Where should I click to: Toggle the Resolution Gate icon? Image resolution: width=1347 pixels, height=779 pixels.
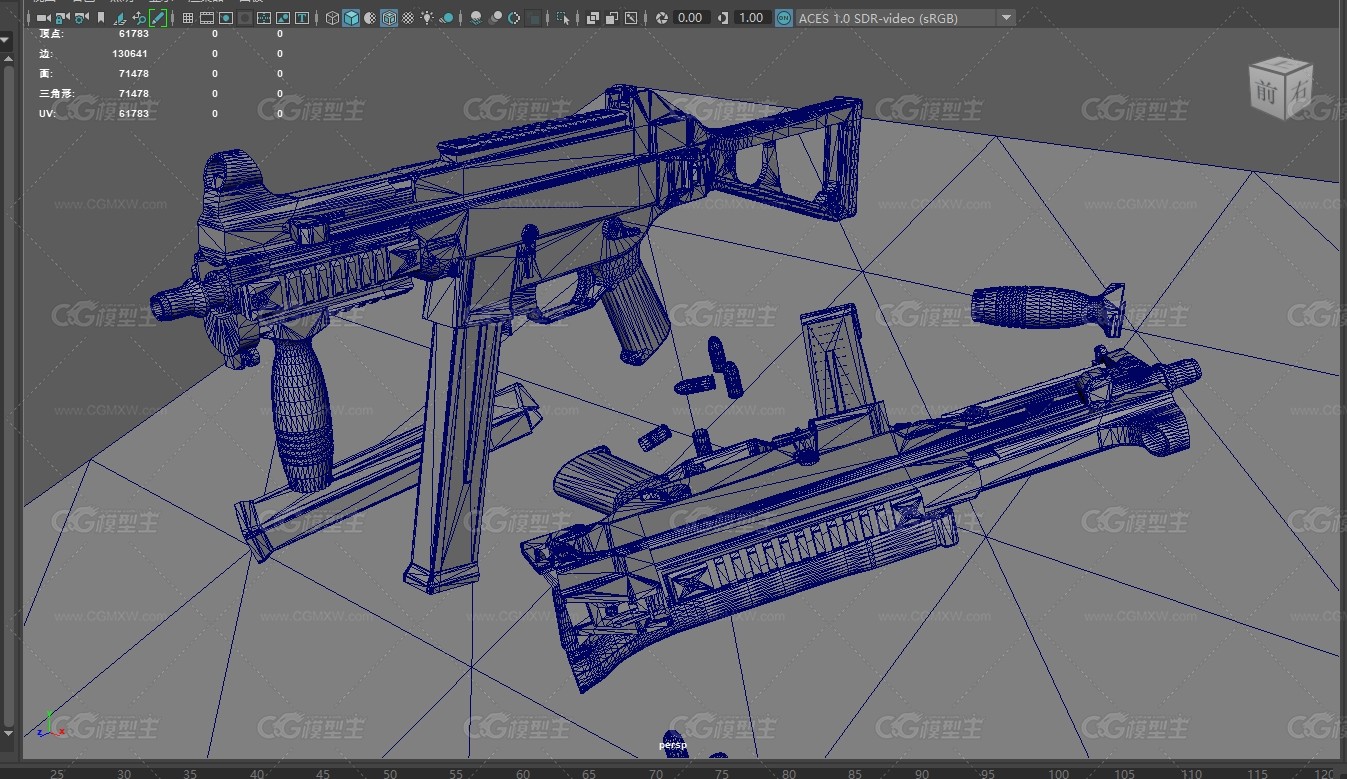[226, 18]
